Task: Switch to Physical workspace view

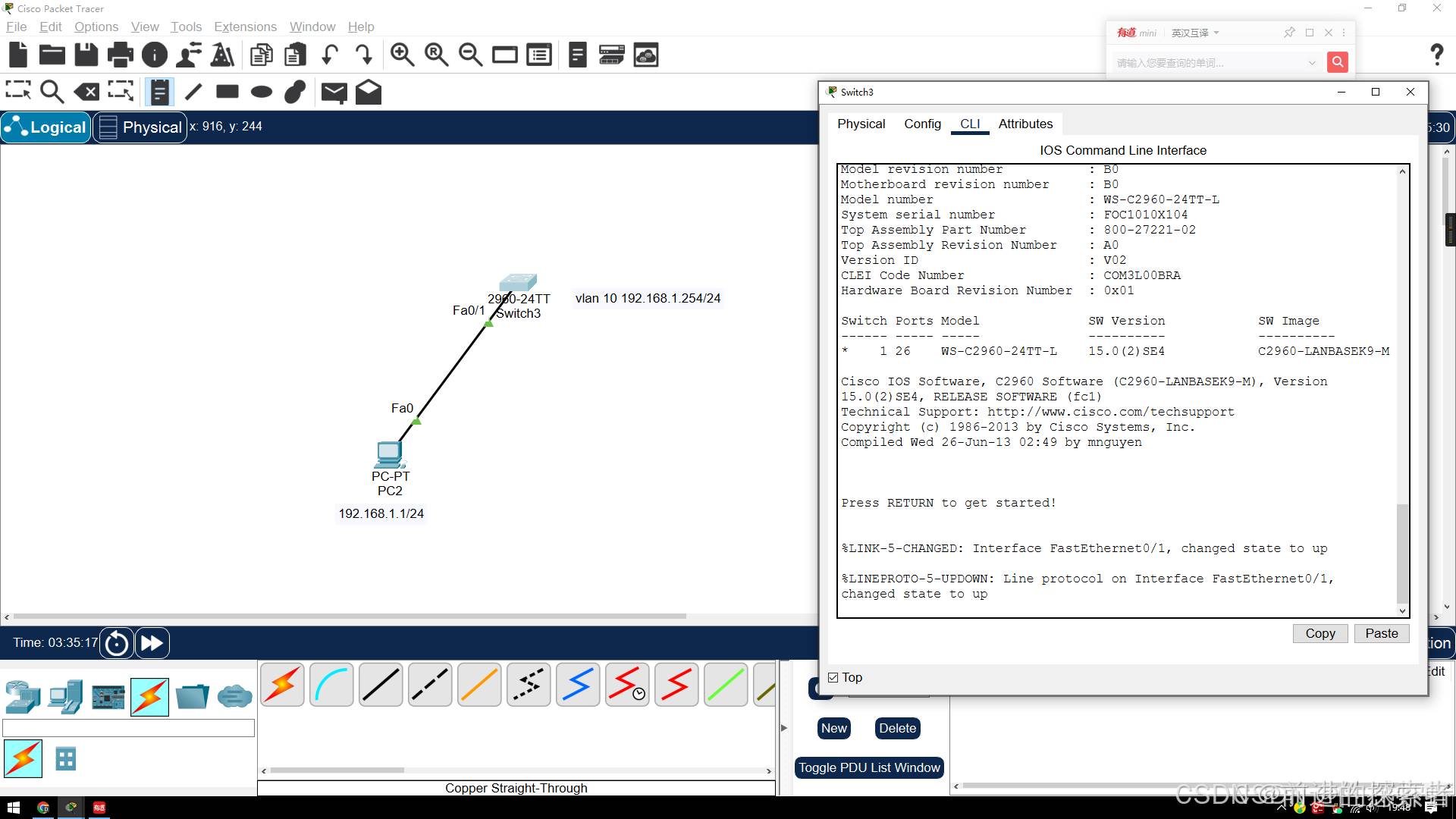Action: [141, 127]
